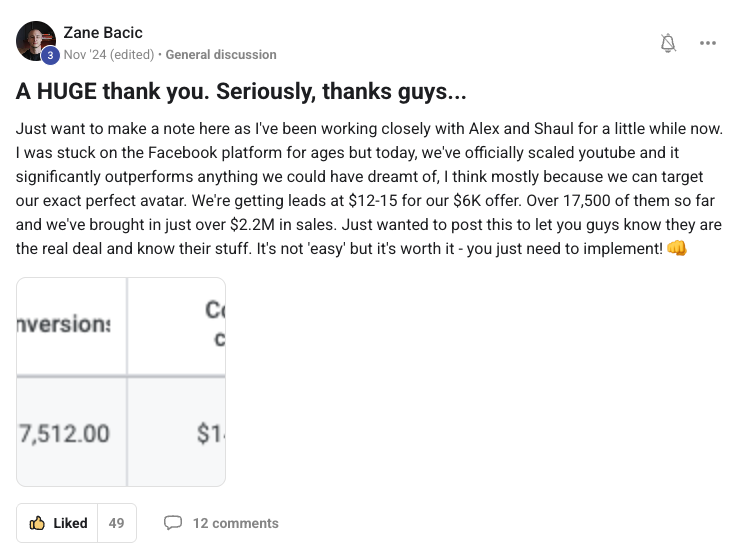Click the thumbs up like icon
750x558 pixels.
point(38,523)
